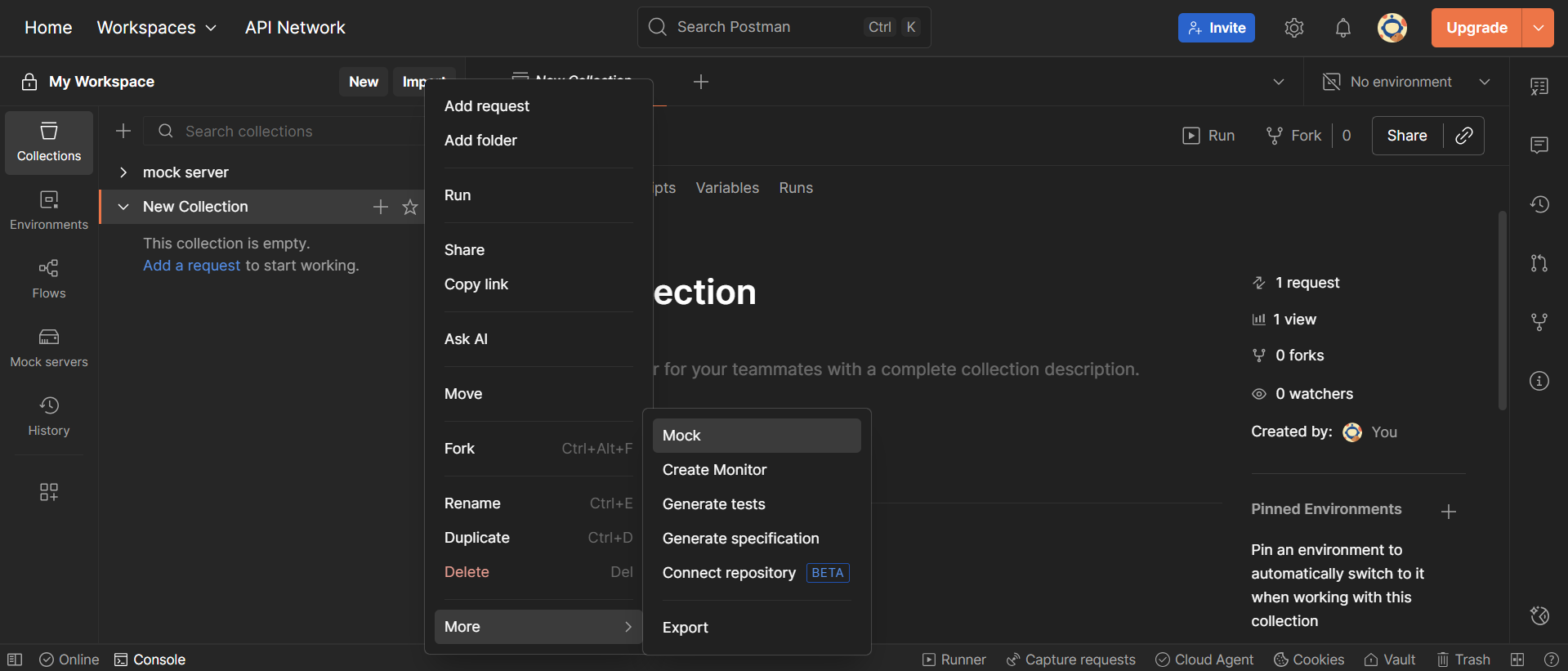Open the Mock servers sidebar panel

[x=49, y=348]
